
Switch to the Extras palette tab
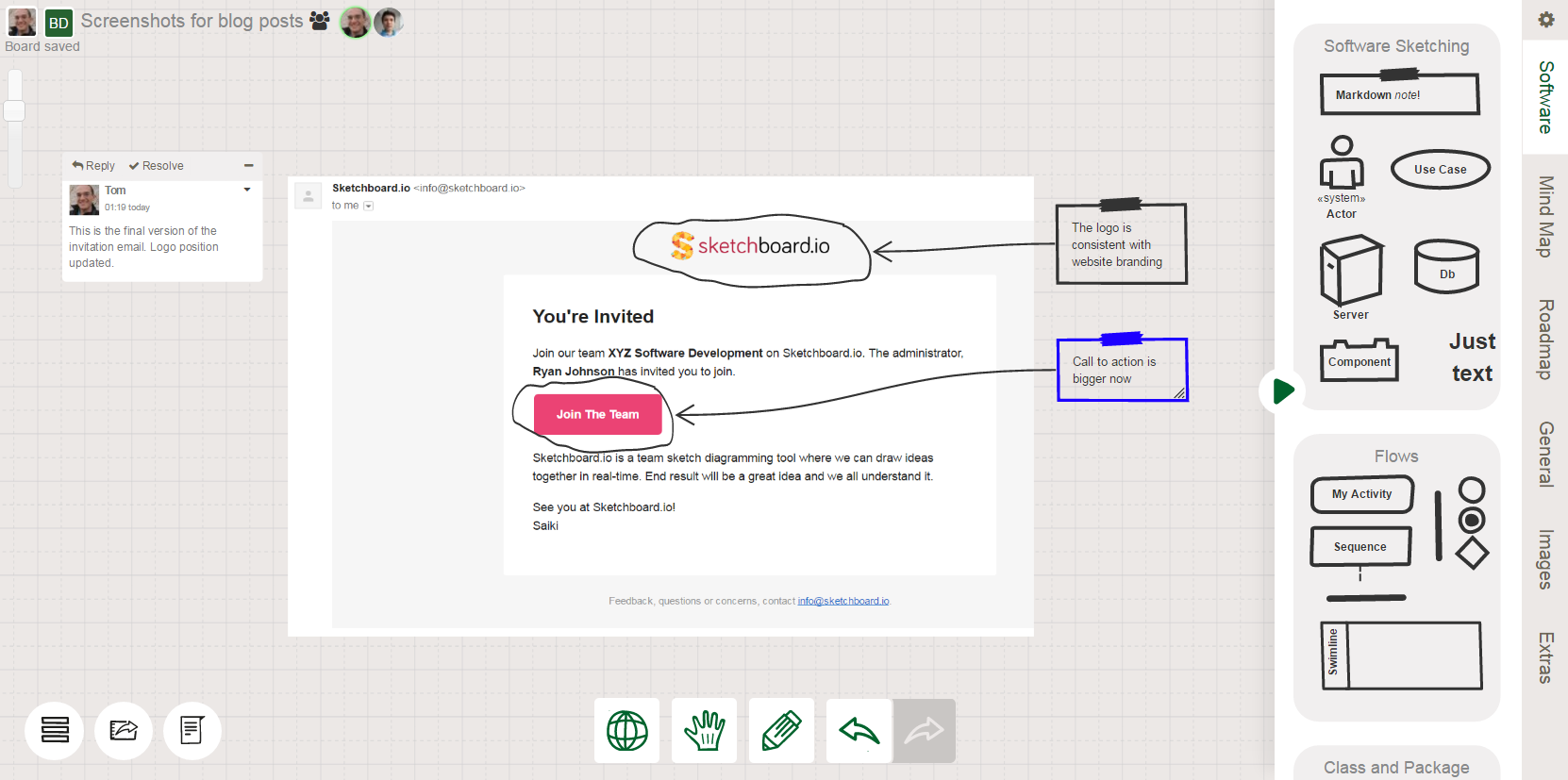click(1545, 657)
